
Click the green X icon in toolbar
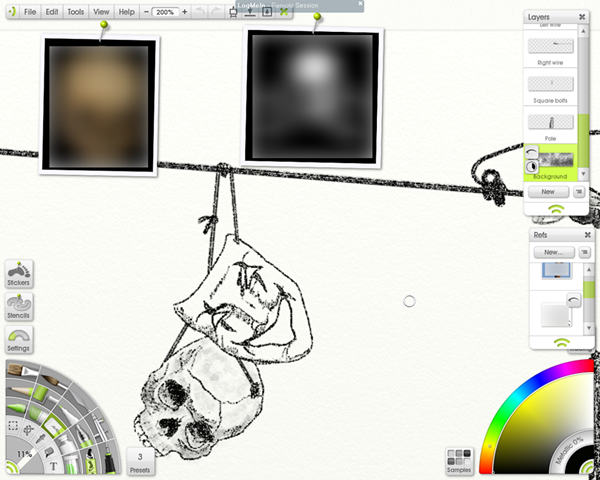coord(284,12)
